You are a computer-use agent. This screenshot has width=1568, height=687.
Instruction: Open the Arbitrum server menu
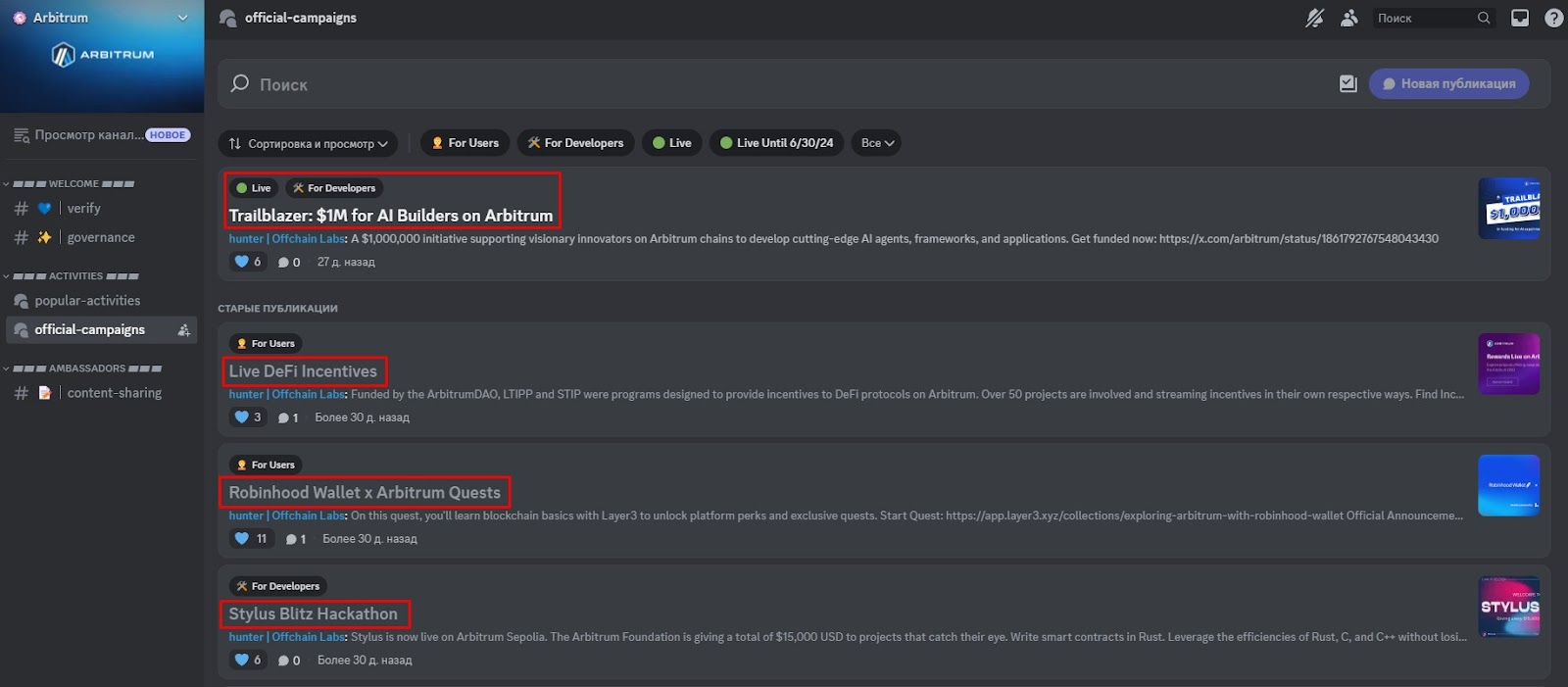point(102,18)
